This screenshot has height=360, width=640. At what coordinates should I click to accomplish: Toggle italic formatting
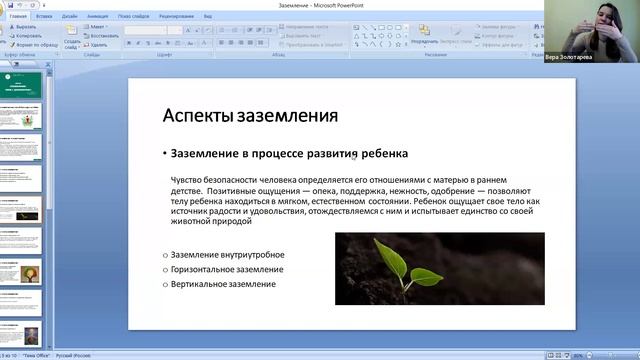(x=138, y=43)
